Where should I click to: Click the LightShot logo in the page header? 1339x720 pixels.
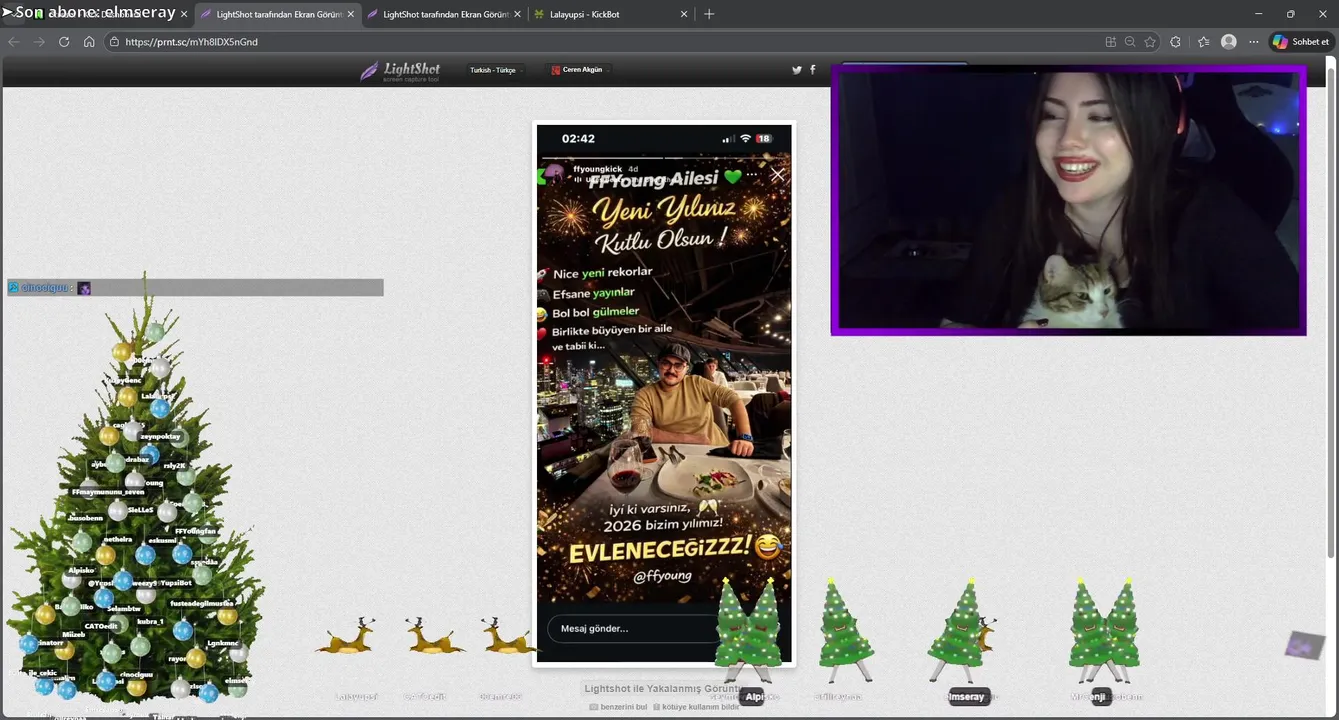[x=400, y=71]
